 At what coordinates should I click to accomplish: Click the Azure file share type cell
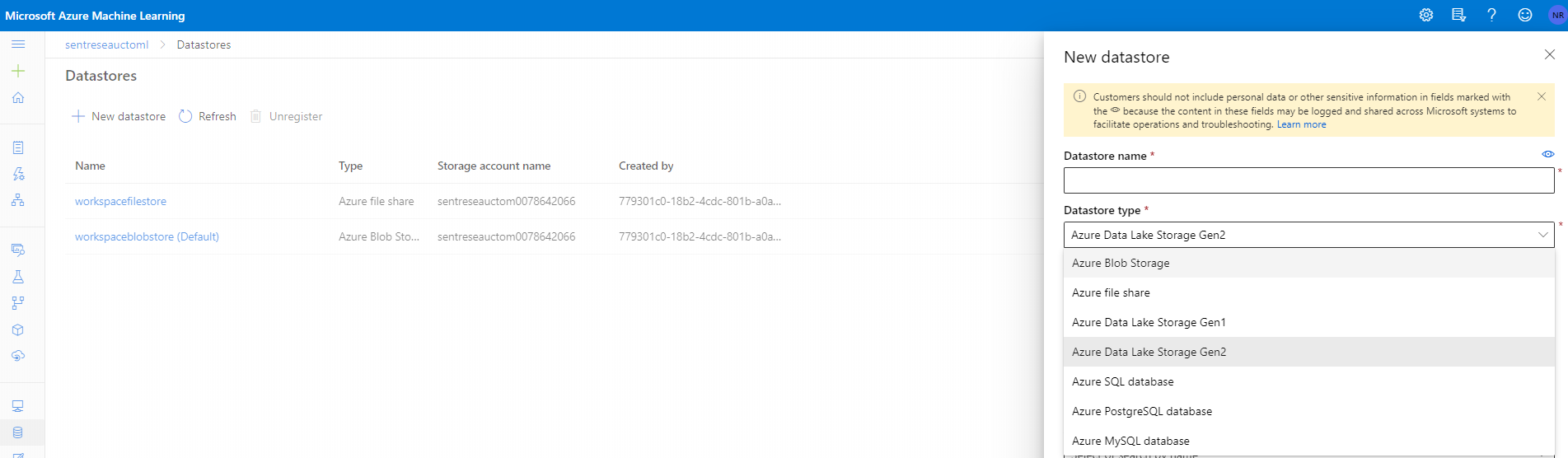376,201
